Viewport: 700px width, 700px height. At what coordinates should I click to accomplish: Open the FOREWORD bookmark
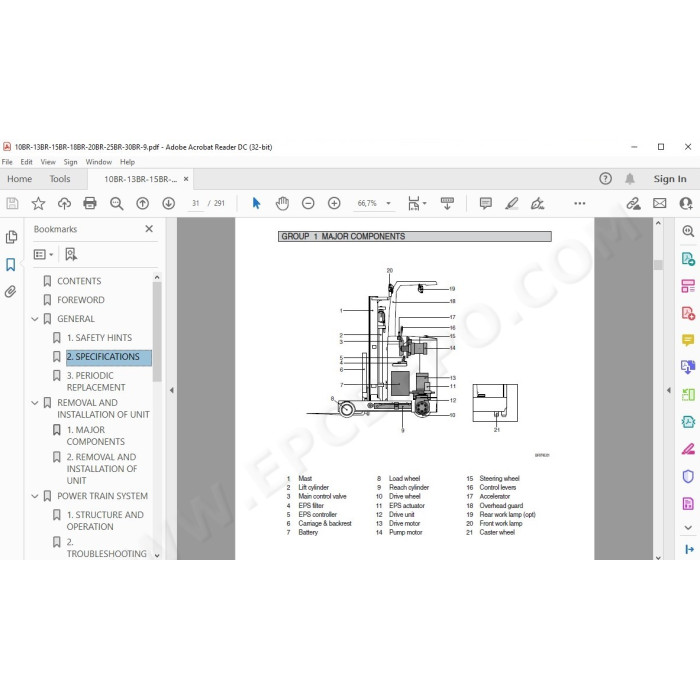click(81, 300)
